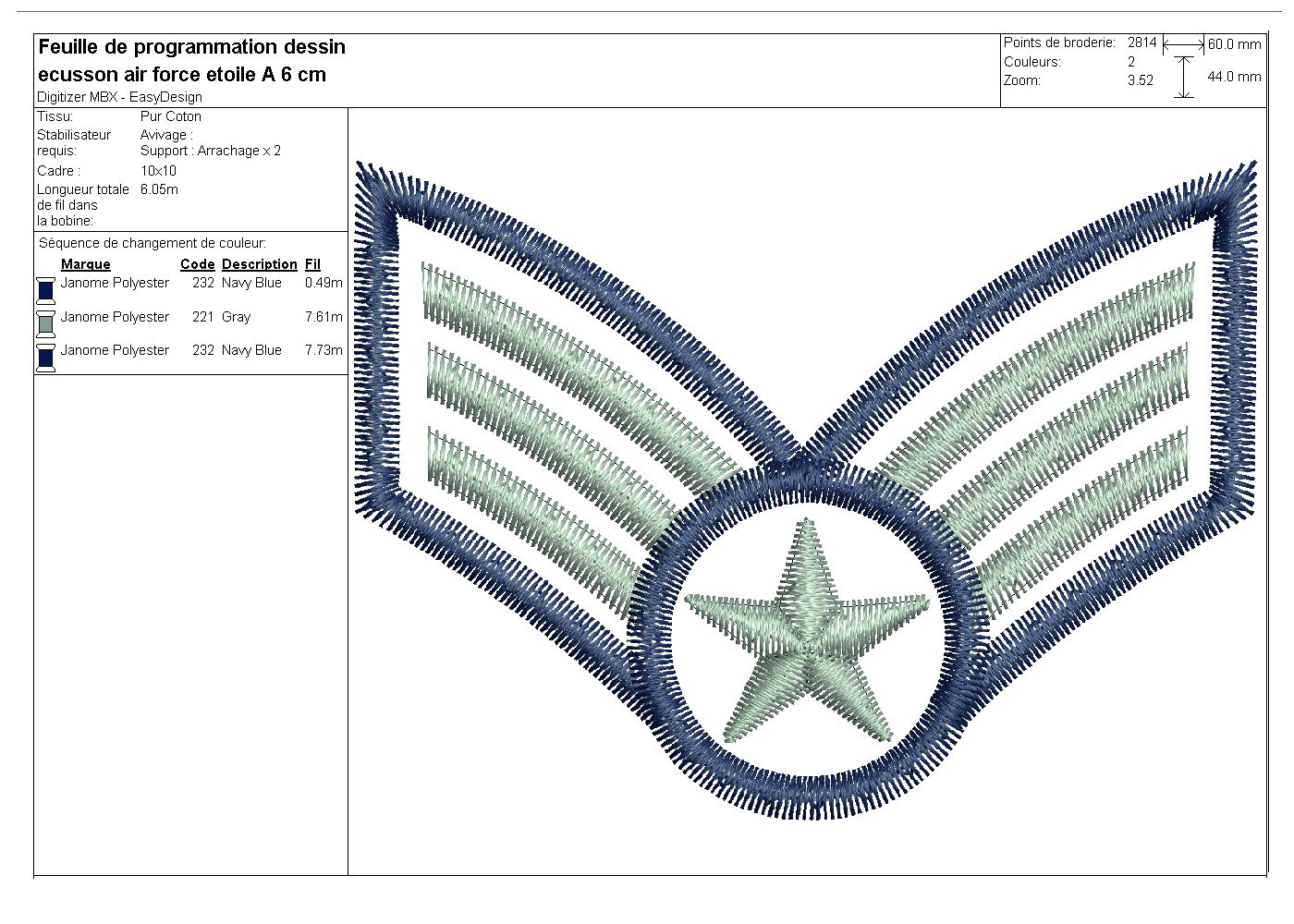Click the 'Tissu:' label
Screen dimensions: 1294x924
coord(55,116)
